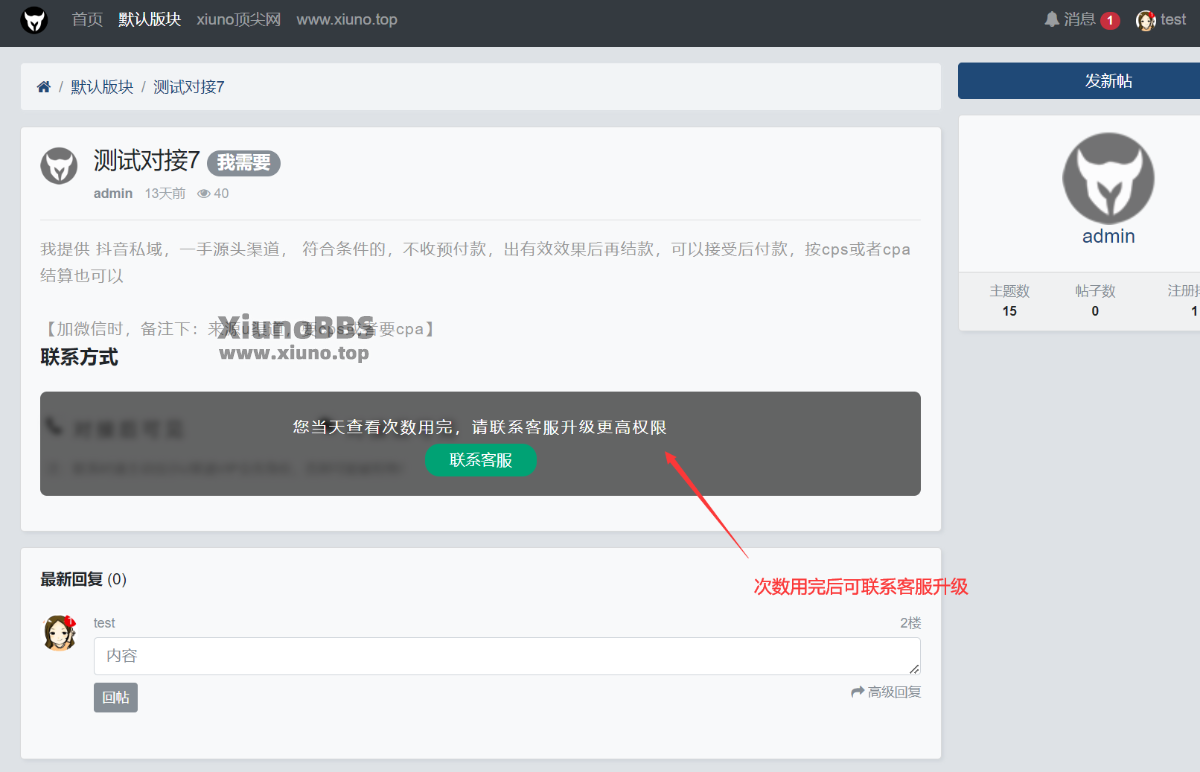The height and width of the screenshot is (772, 1200).
Task: Open the 首页 menu item
Action: [x=87, y=19]
